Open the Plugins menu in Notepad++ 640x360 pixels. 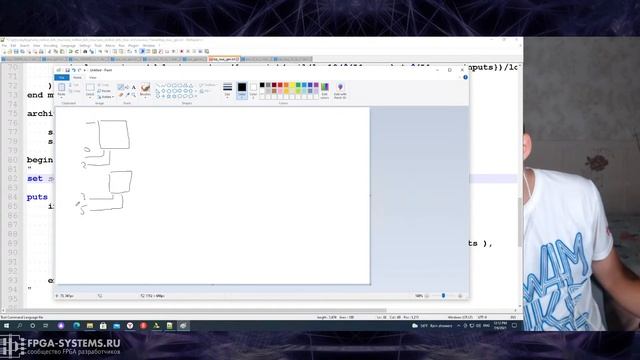tap(133, 46)
